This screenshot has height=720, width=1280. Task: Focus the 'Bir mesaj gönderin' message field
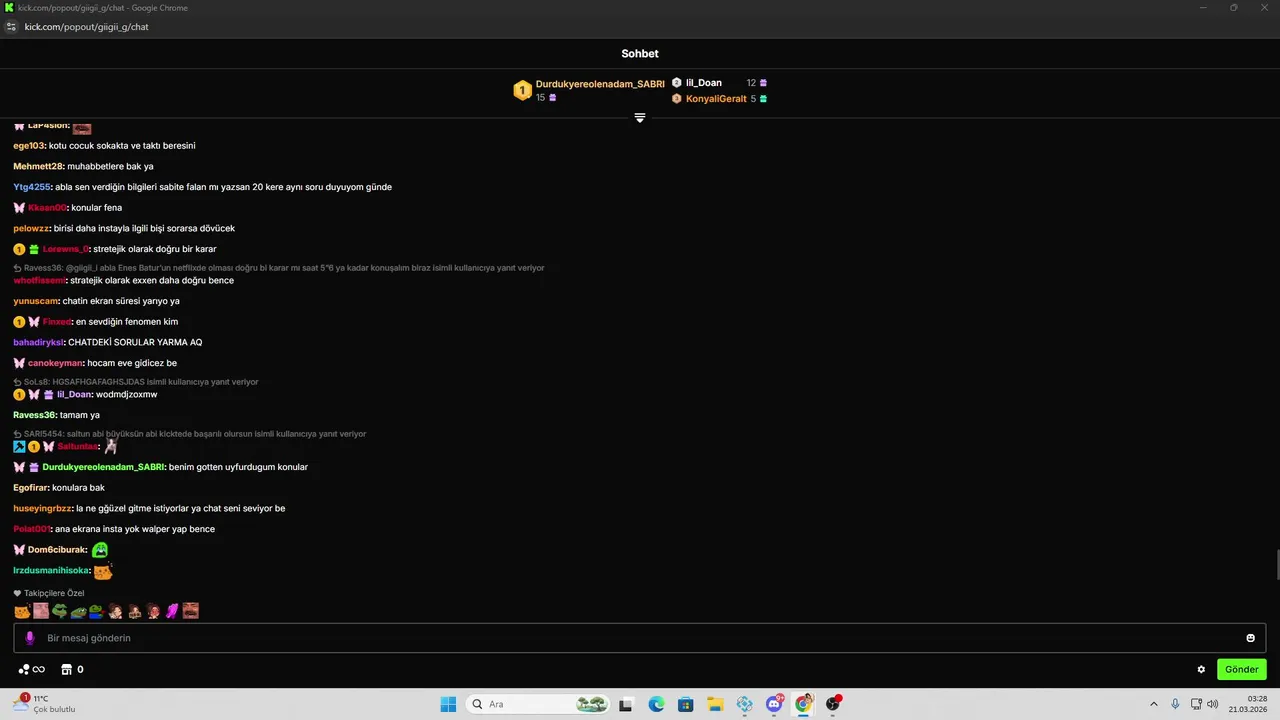coord(640,638)
